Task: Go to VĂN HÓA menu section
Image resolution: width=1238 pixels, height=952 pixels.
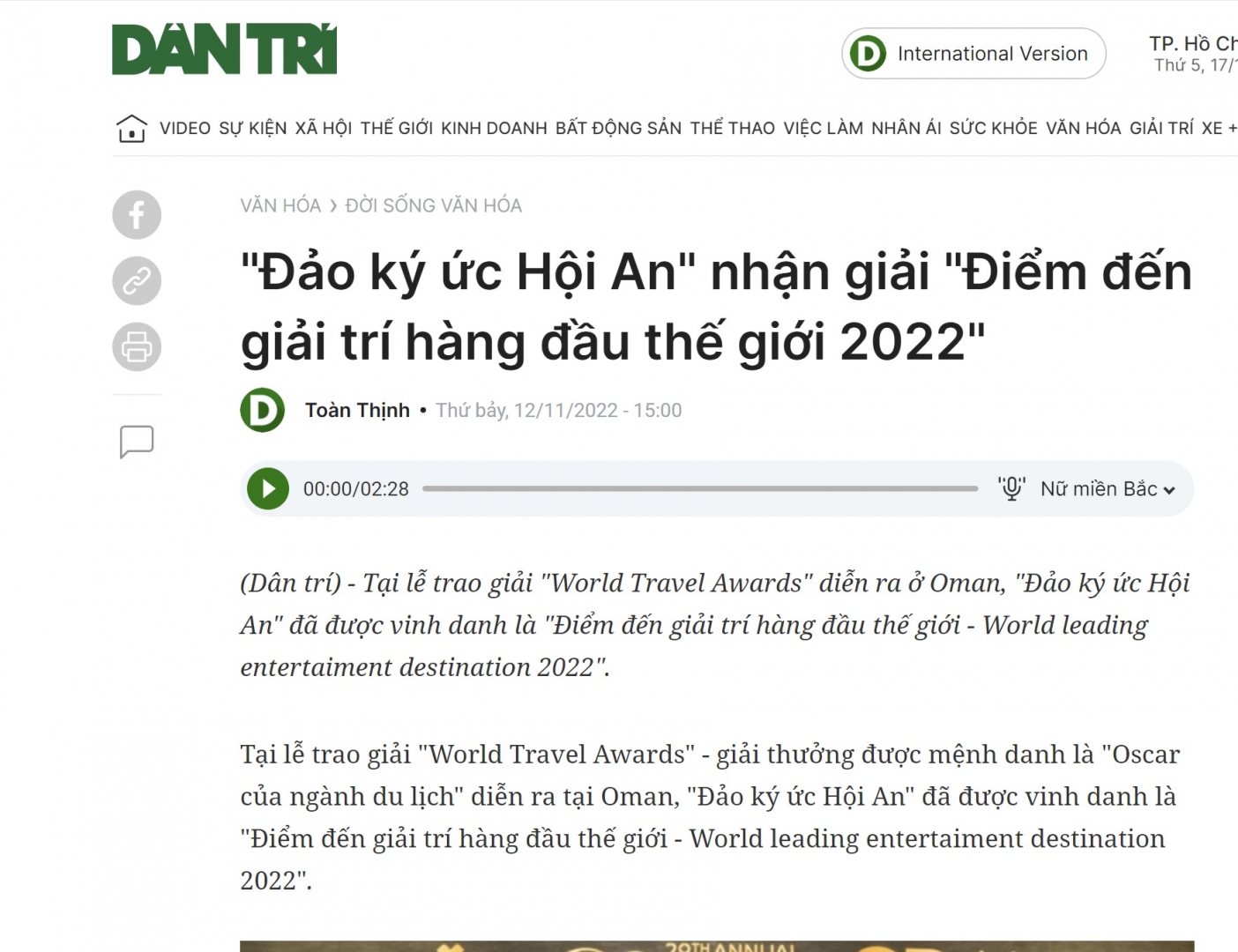Action: coord(1084,129)
